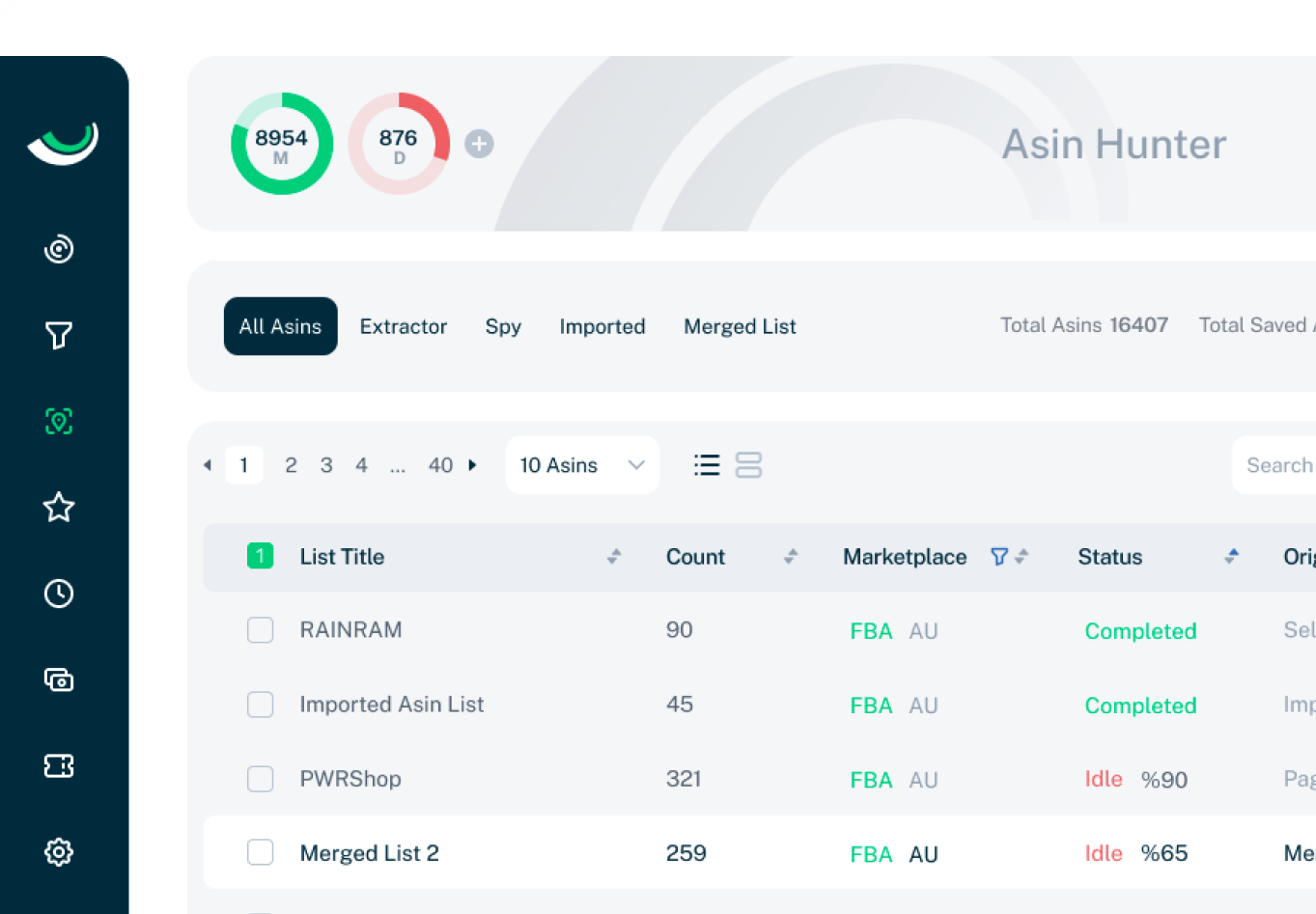
Task: Click Total Asins 16407 label
Action: point(1084,325)
